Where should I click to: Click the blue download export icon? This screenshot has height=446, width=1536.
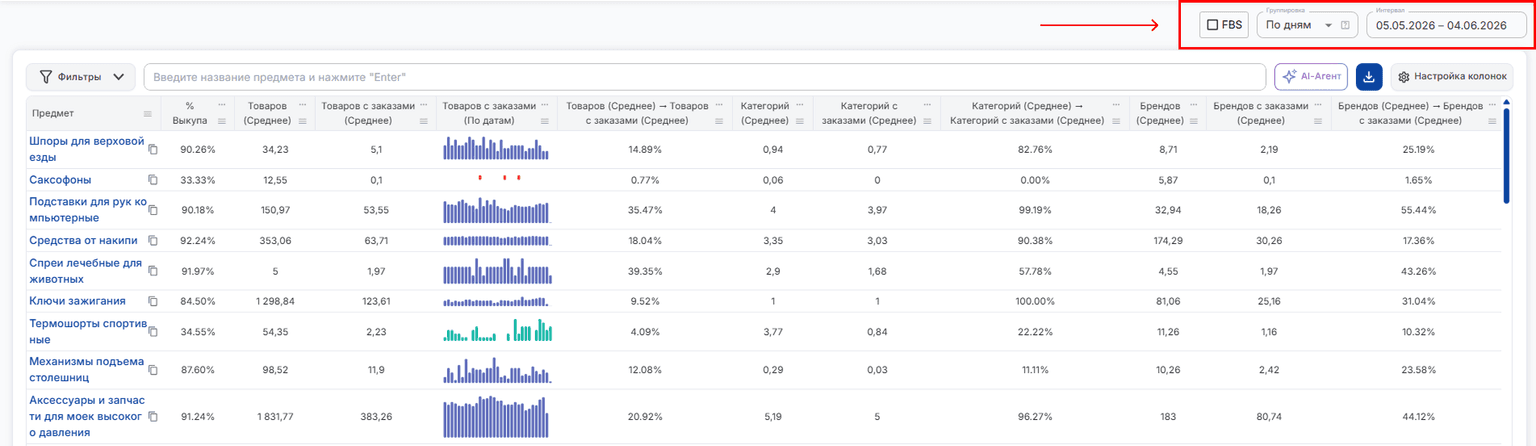(x=1369, y=77)
